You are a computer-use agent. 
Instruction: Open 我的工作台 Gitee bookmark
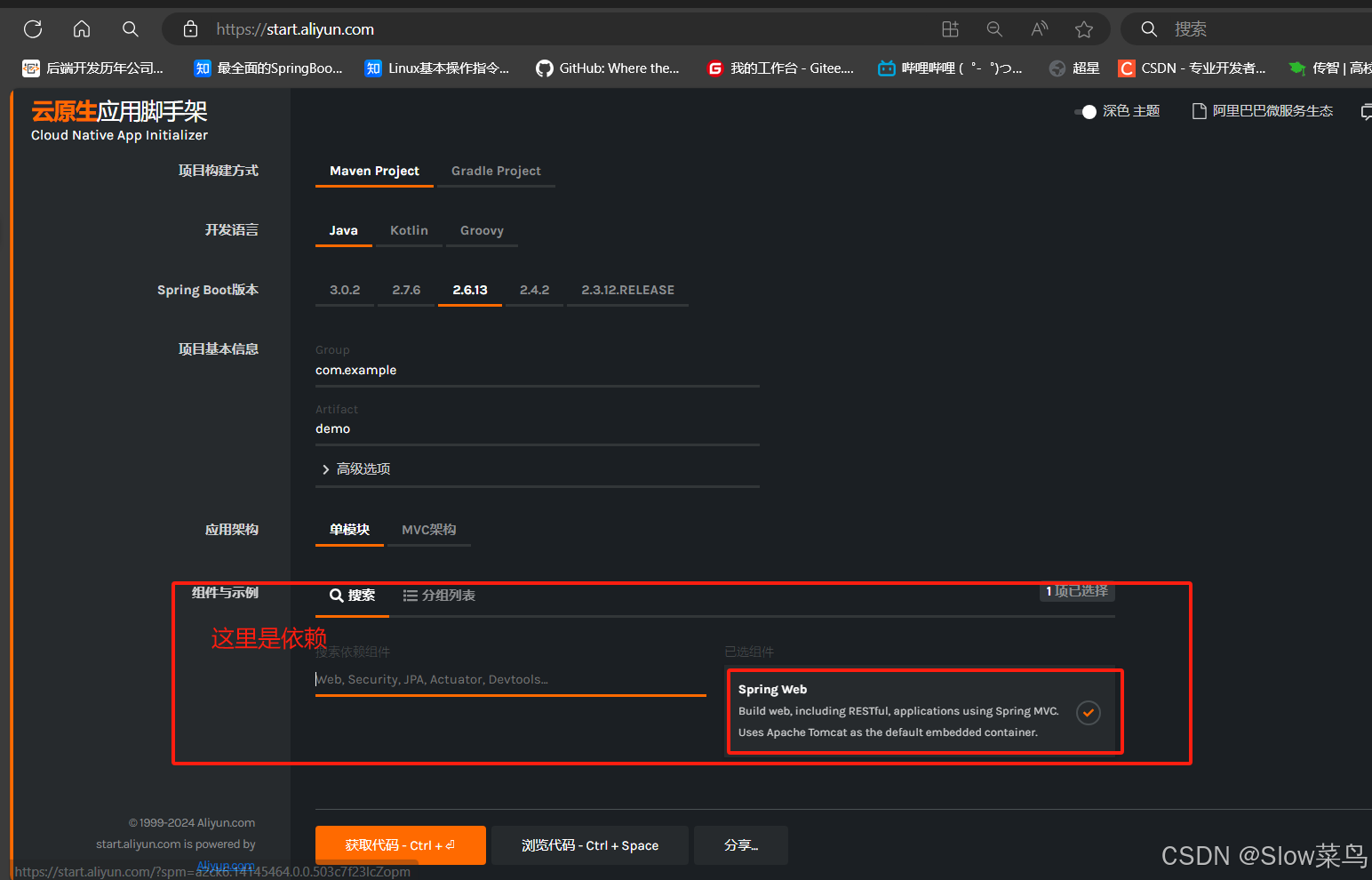(780, 68)
